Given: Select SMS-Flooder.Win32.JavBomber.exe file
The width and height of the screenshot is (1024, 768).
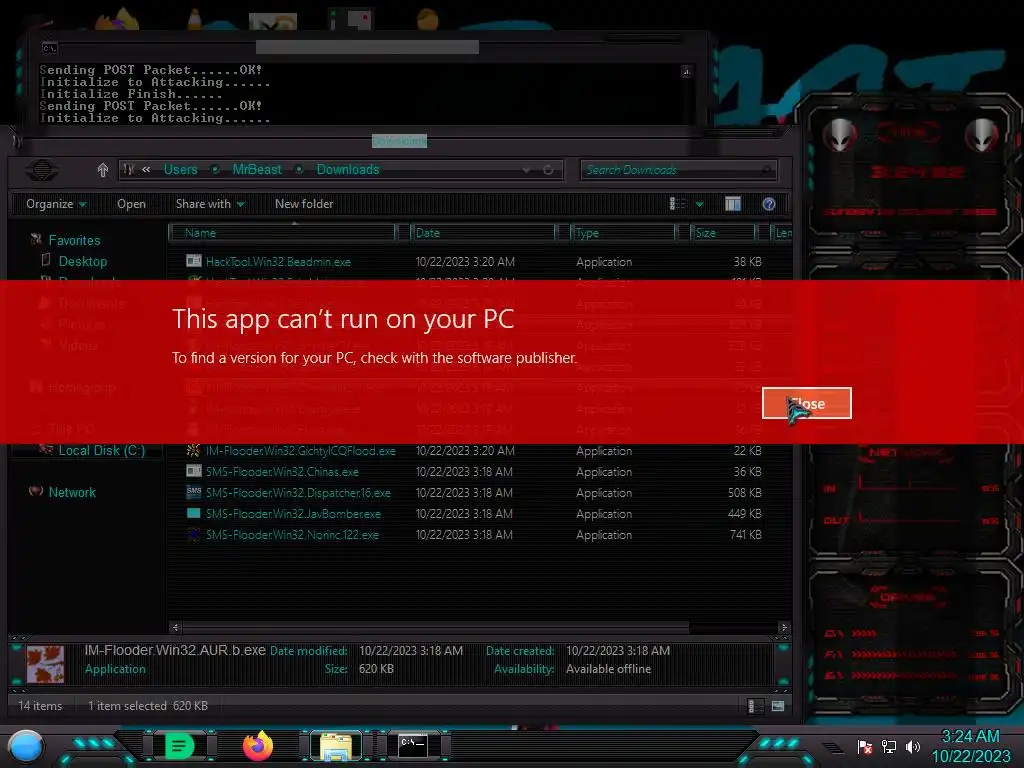Looking at the screenshot, I should tap(293, 514).
